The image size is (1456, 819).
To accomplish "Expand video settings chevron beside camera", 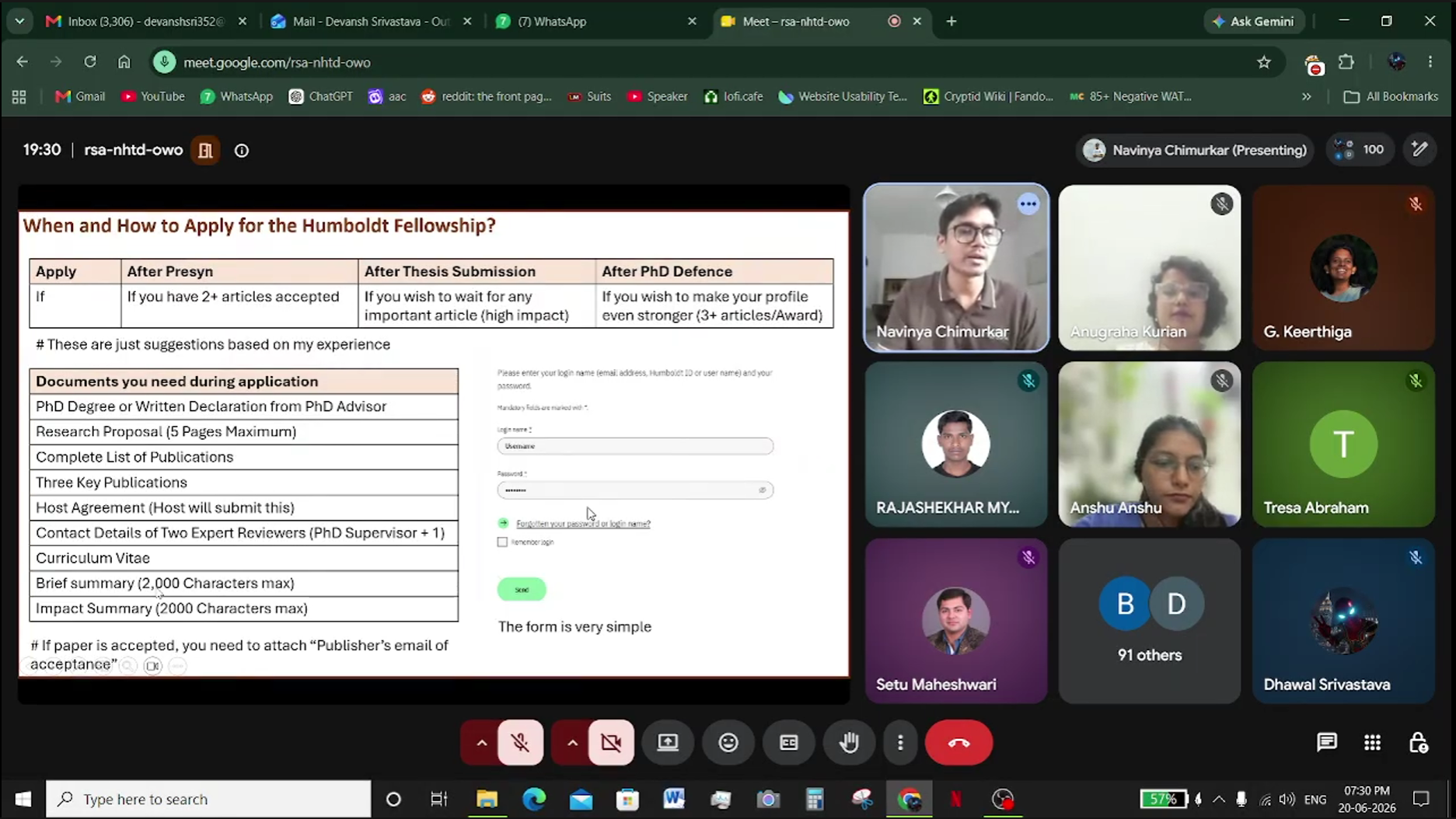I will [572, 743].
